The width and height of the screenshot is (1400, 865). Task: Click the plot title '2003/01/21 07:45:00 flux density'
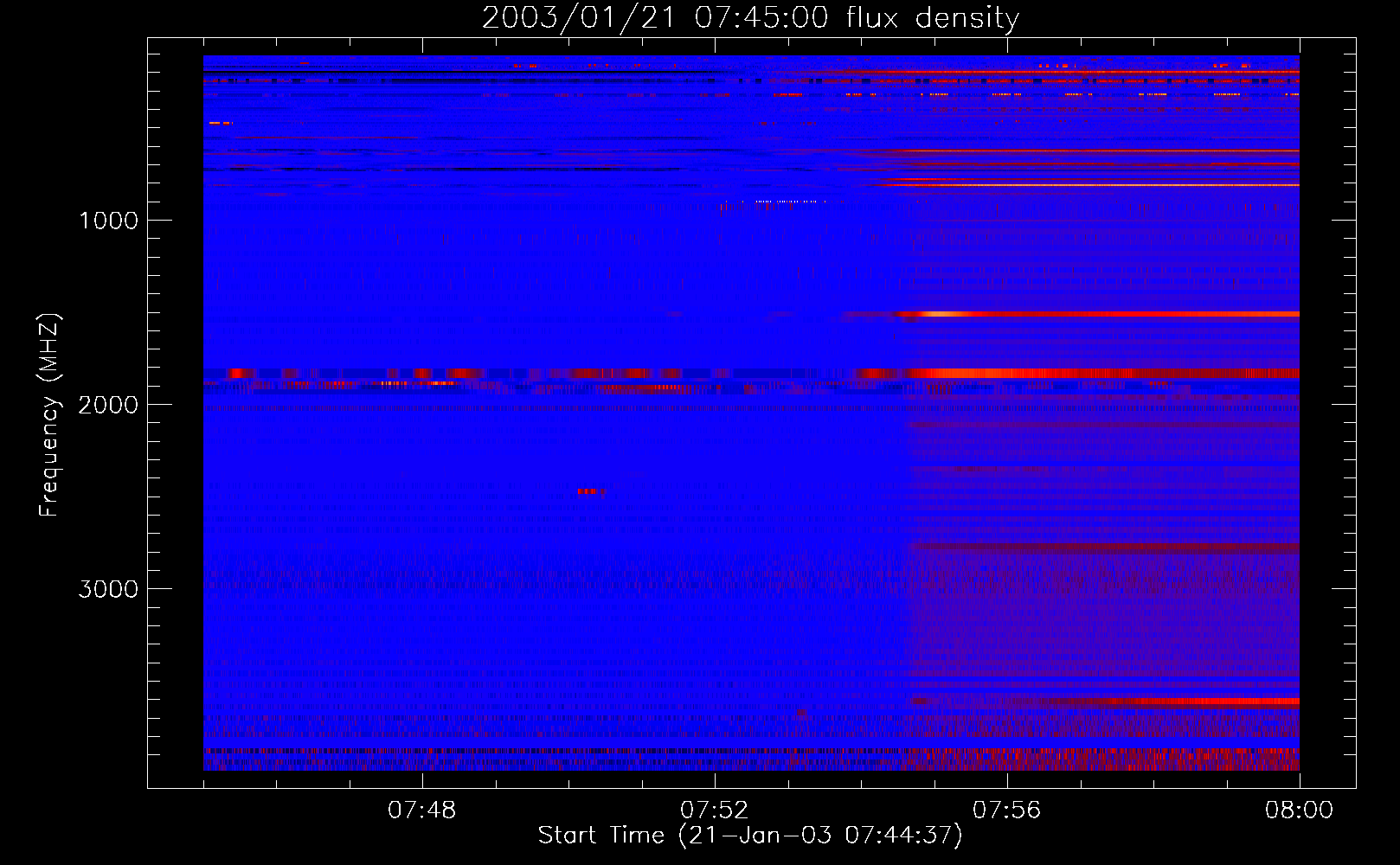point(750,17)
